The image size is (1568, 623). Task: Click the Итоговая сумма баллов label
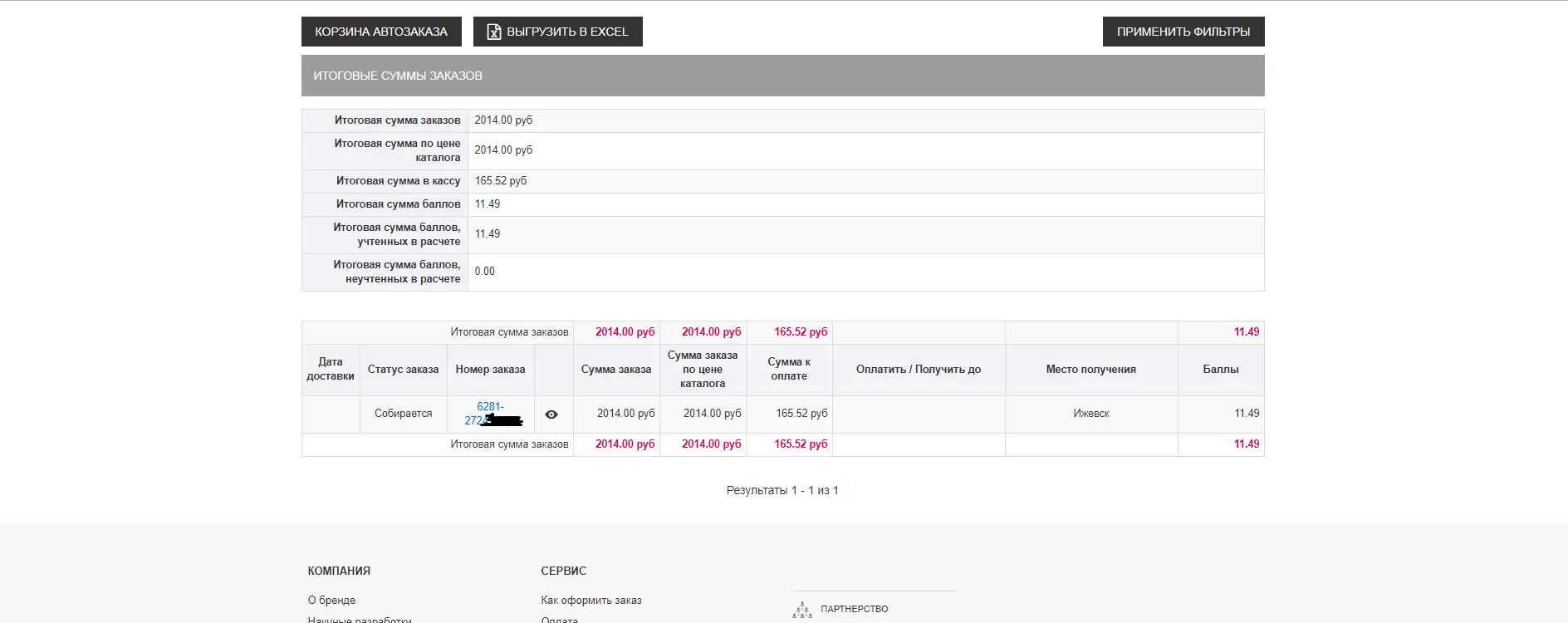tap(398, 204)
